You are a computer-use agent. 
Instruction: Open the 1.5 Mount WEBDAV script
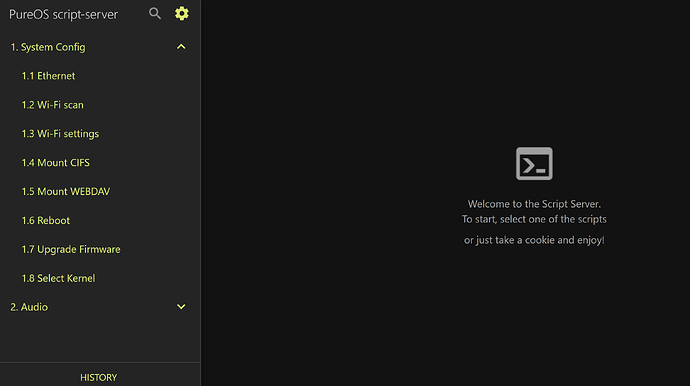pyautogui.click(x=100, y=191)
